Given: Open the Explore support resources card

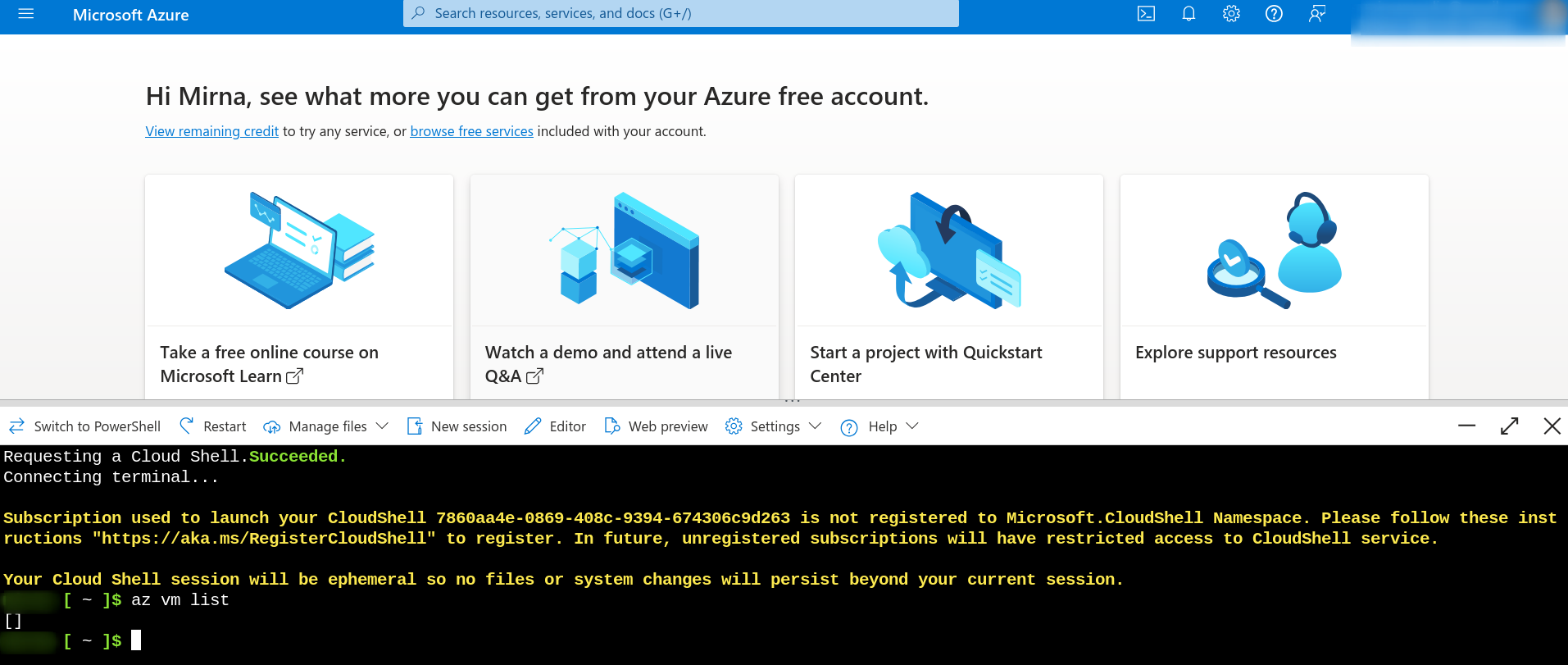Looking at the screenshot, I should pos(1274,287).
